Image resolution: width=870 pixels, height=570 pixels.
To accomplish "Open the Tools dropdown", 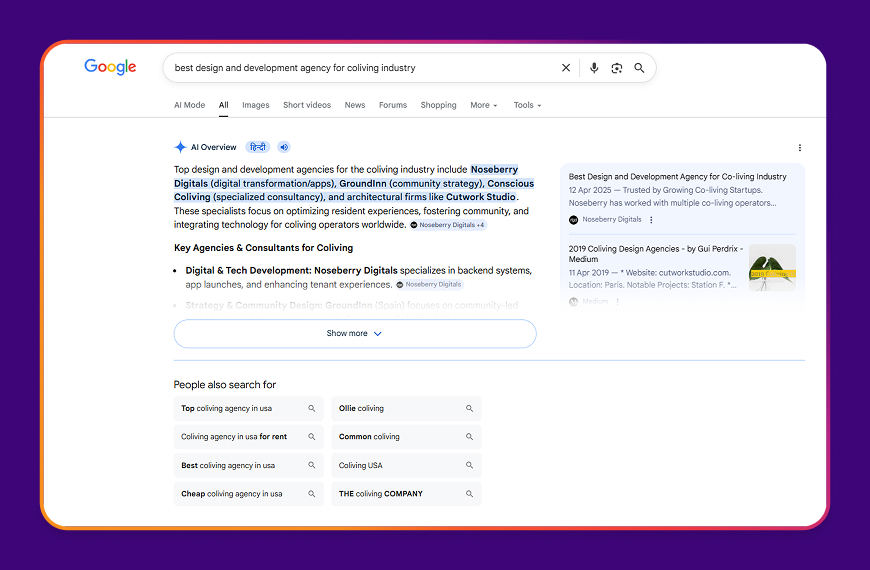I will [527, 105].
